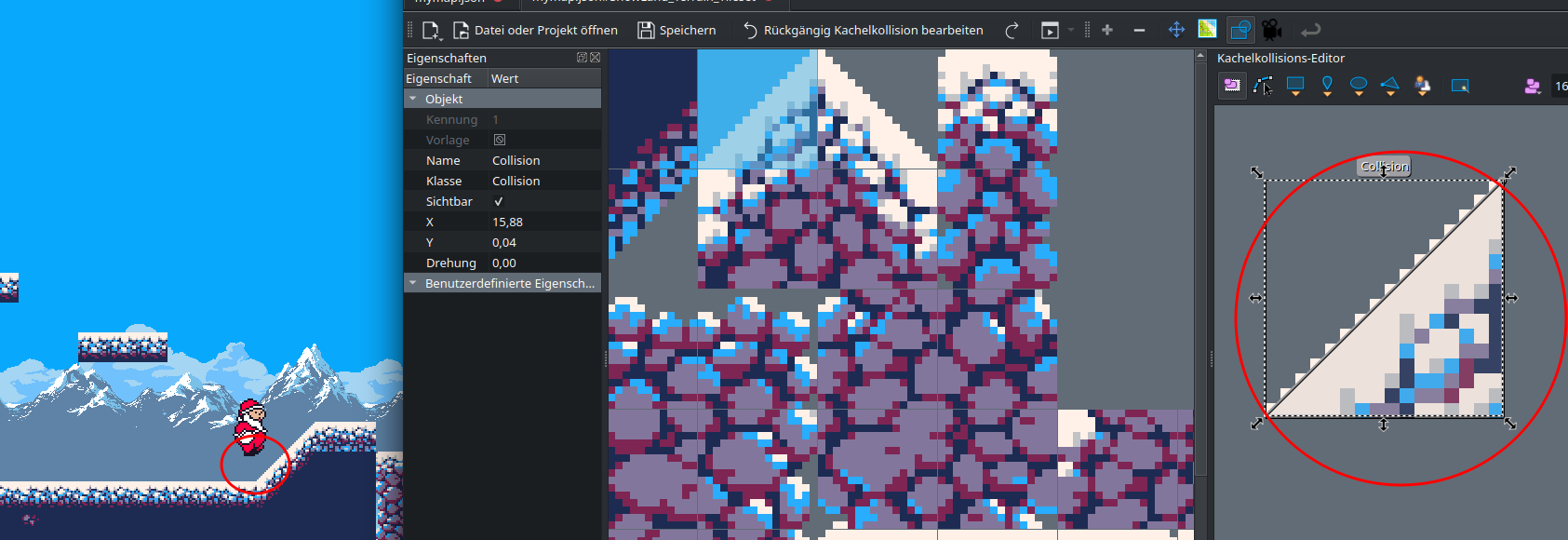Click the redo arrow icon
Screen dimensions: 1568x540
[1012, 31]
